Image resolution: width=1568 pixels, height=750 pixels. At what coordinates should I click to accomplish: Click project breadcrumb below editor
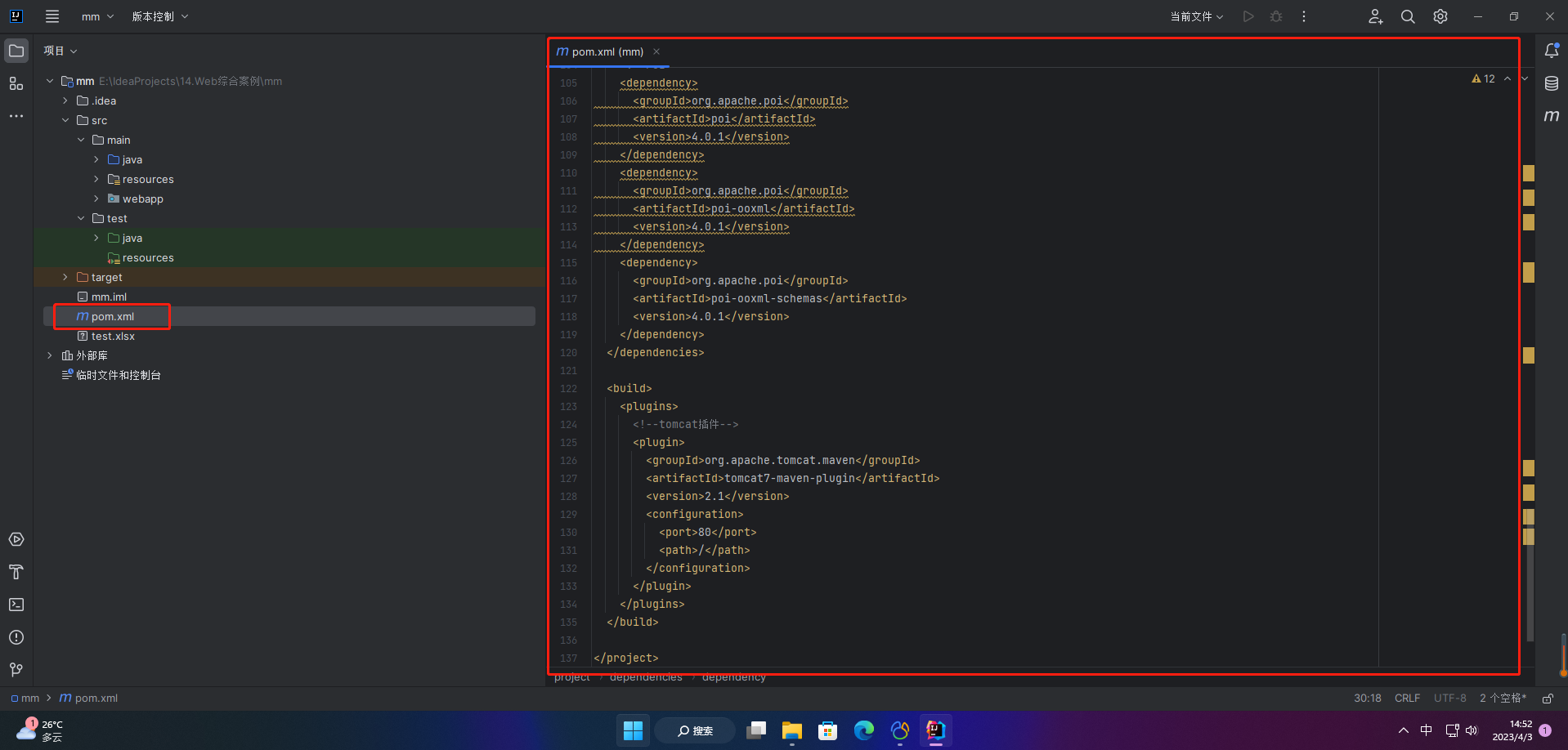(x=572, y=677)
